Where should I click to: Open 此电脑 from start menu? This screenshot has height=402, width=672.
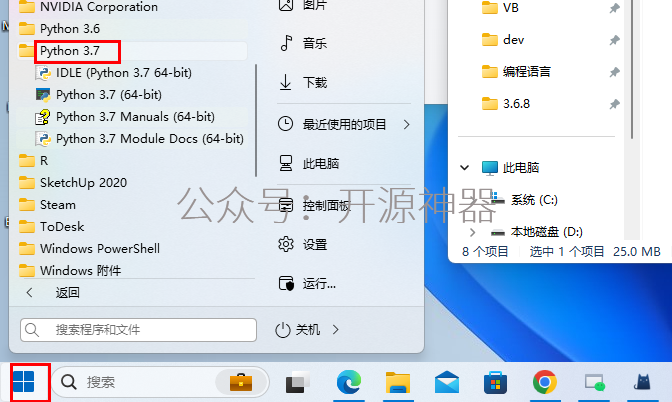tap(309, 164)
